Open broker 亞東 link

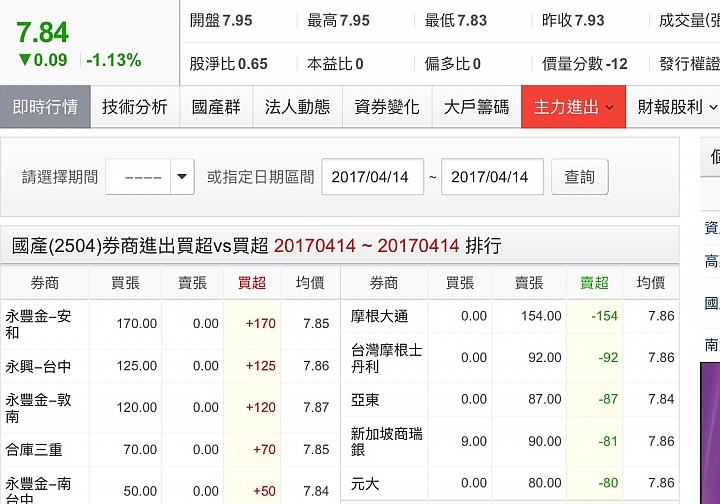(365, 399)
